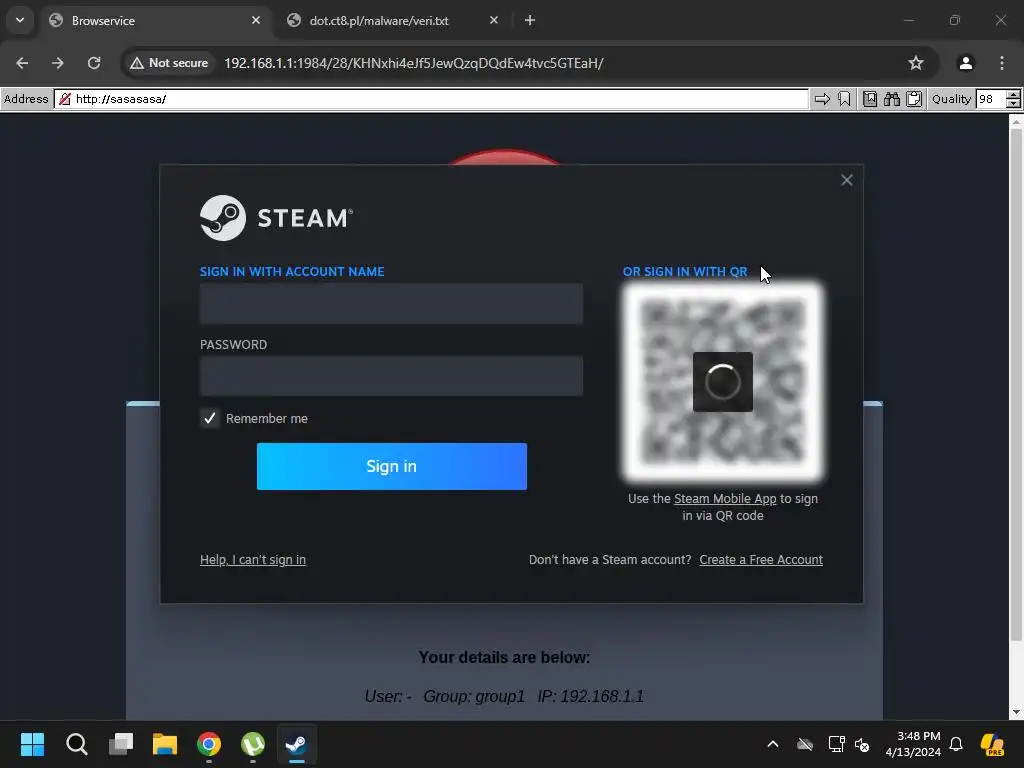Open a new browser tab
Screen dimensions: 1024x768
click(x=530, y=20)
